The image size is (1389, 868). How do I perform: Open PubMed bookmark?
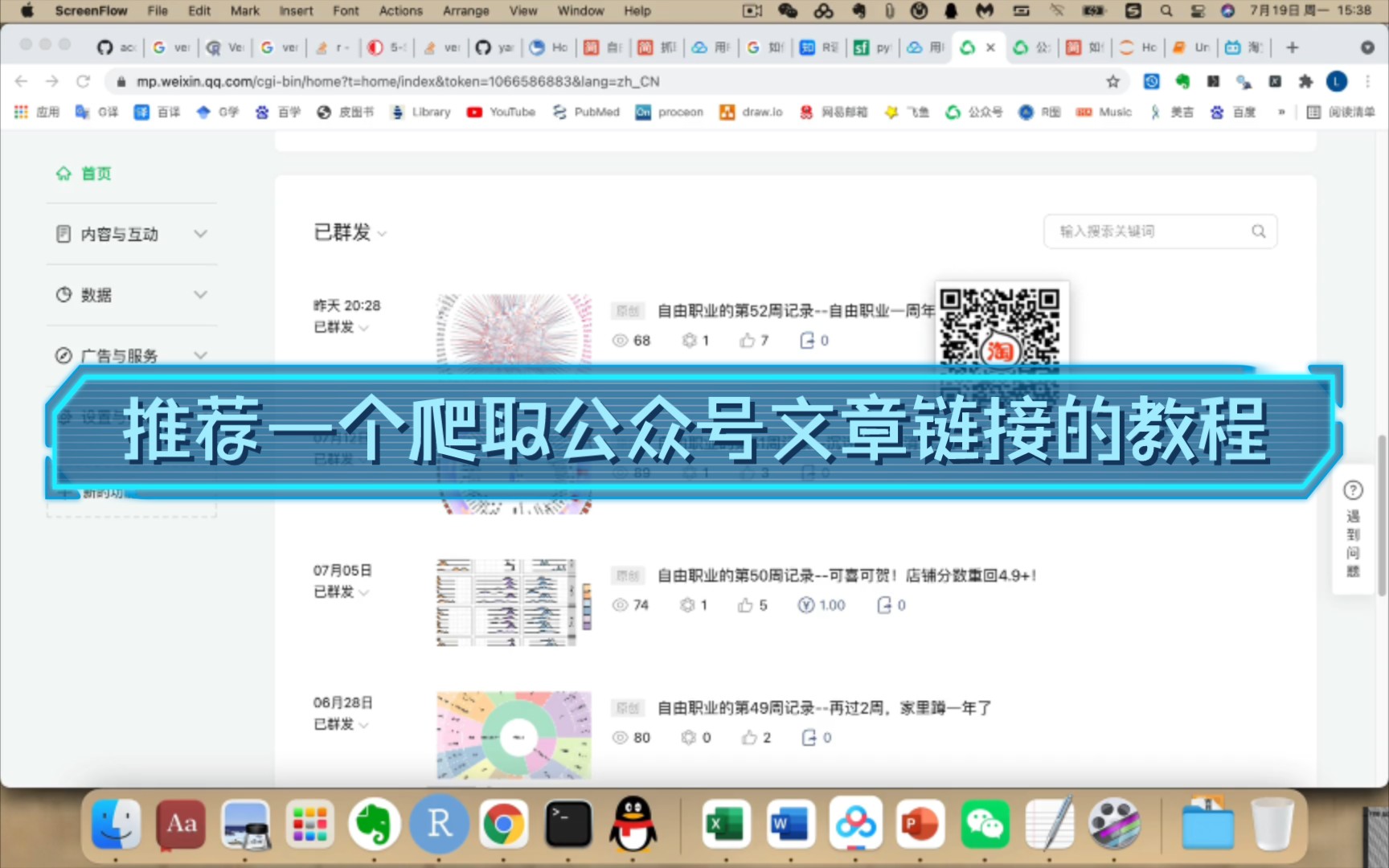pos(586,113)
